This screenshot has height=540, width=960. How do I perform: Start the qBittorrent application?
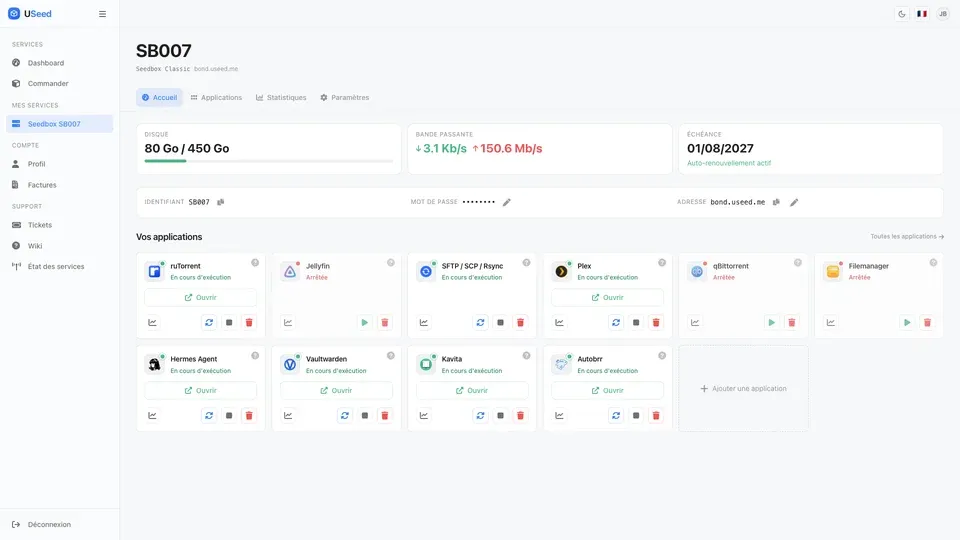pos(771,323)
